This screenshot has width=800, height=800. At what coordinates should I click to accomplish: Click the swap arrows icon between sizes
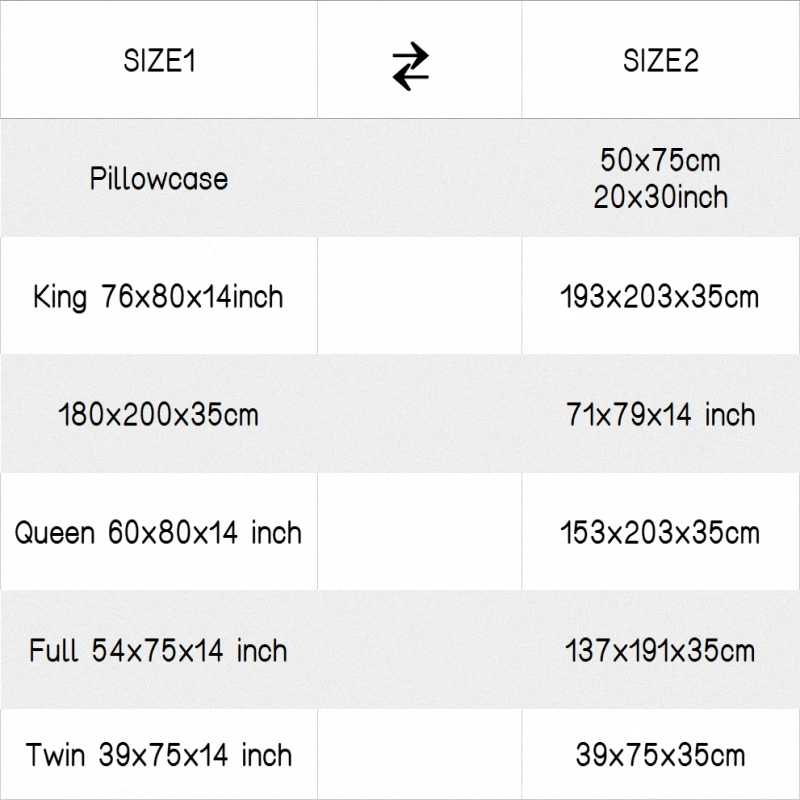click(410, 67)
